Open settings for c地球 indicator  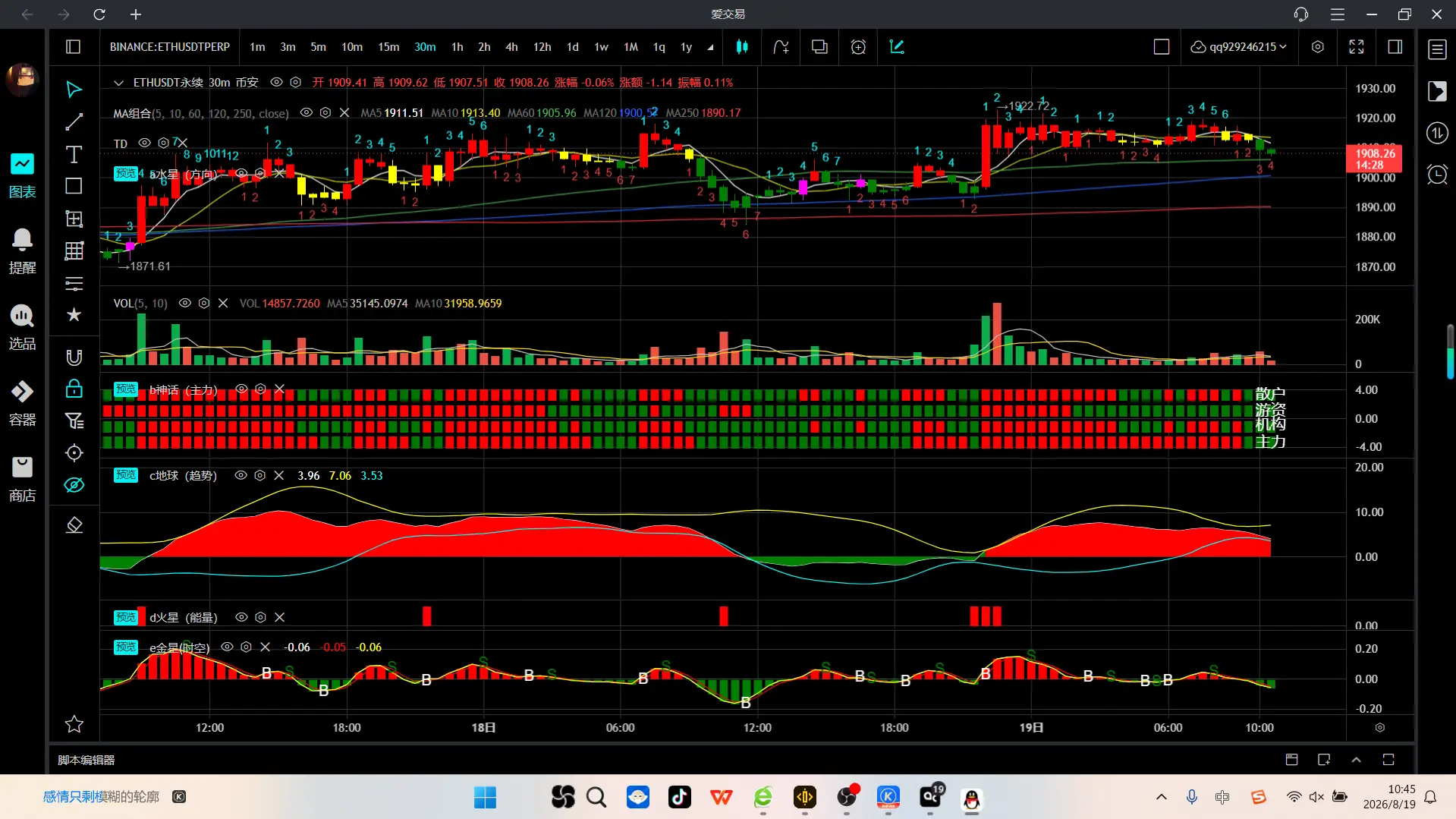pyautogui.click(x=259, y=475)
